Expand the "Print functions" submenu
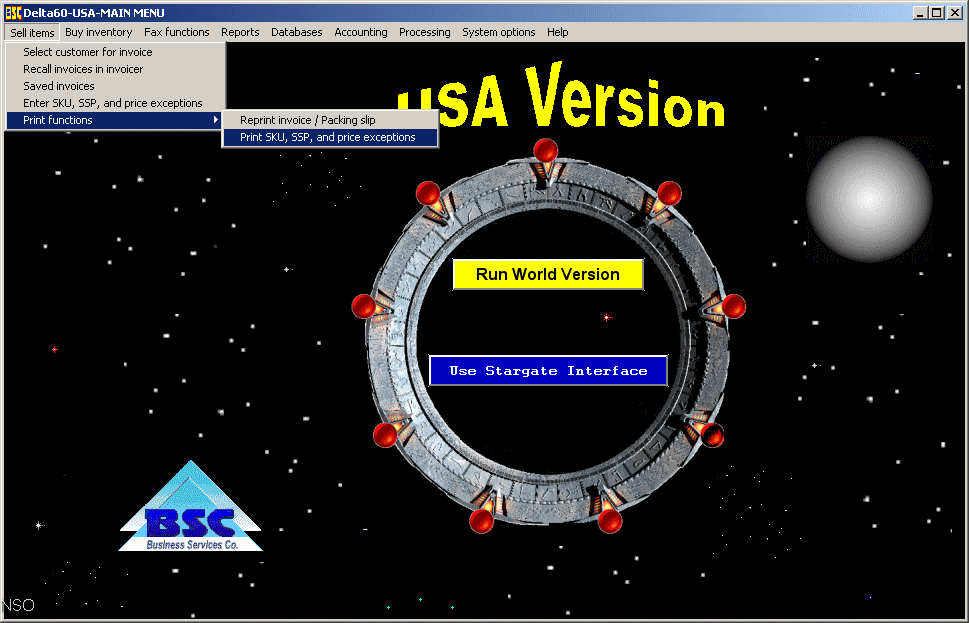This screenshot has height=623, width=969. point(55,119)
